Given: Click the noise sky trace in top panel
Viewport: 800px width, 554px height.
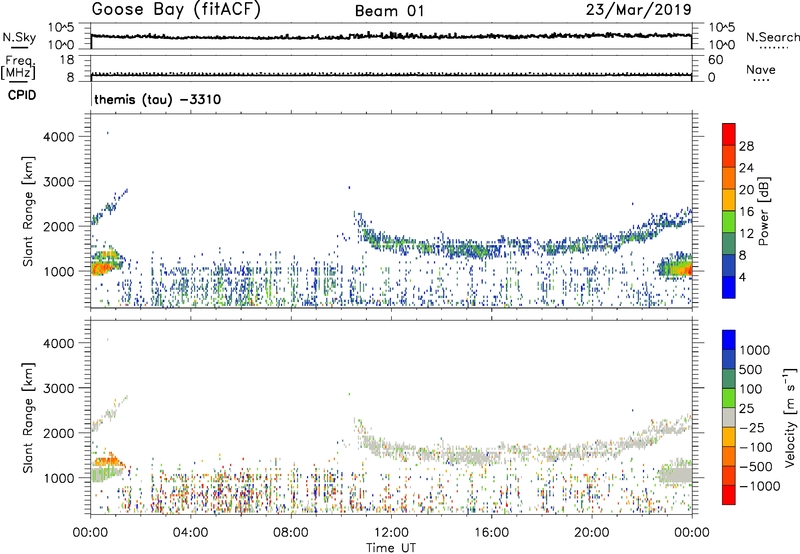Looking at the screenshot, I should click(x=391, y=36).
